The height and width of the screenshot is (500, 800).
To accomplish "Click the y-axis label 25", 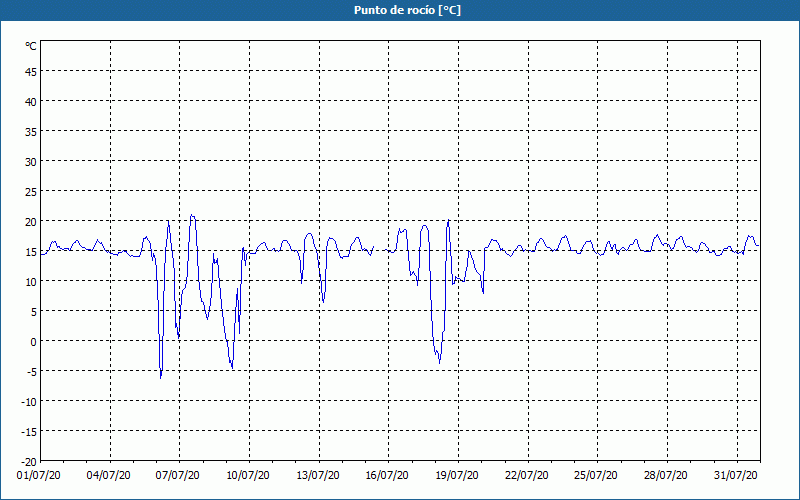I will (31, 192).
